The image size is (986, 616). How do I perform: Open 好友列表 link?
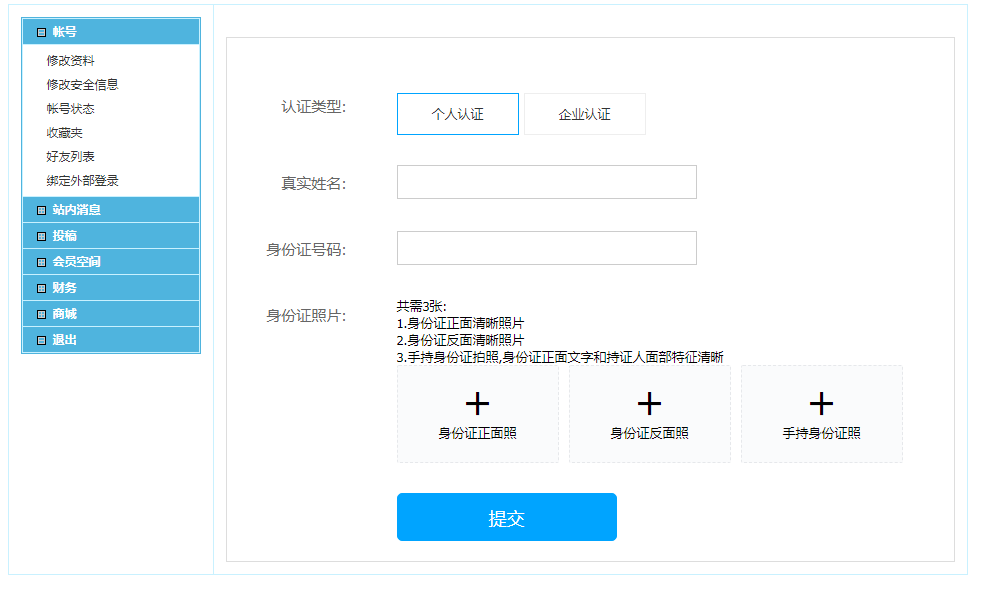[x=71, y=157]
